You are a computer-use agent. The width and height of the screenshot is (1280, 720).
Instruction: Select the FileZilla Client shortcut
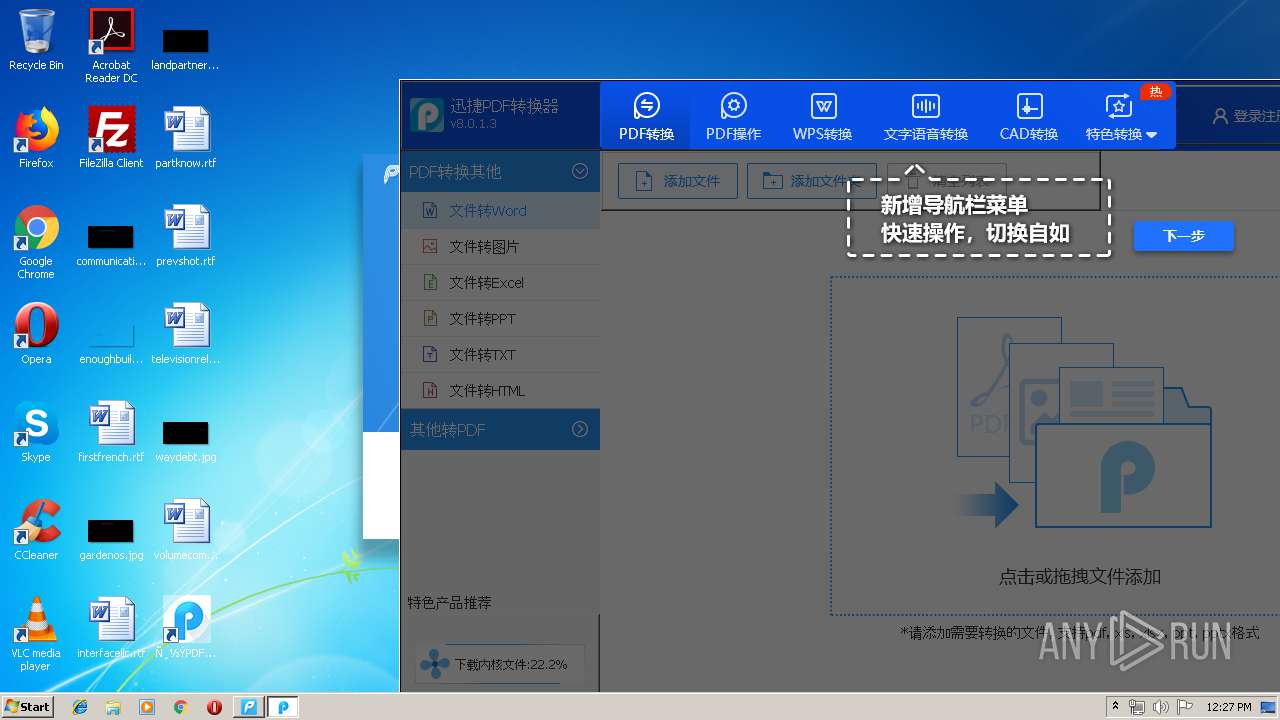point(111,138)
